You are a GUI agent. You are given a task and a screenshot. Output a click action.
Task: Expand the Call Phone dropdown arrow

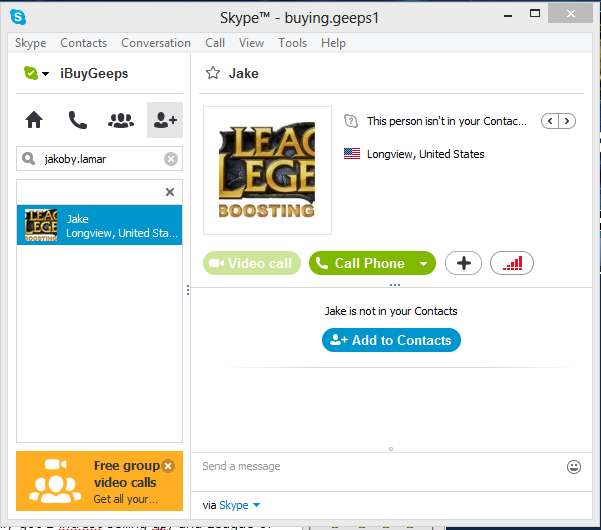424,264
